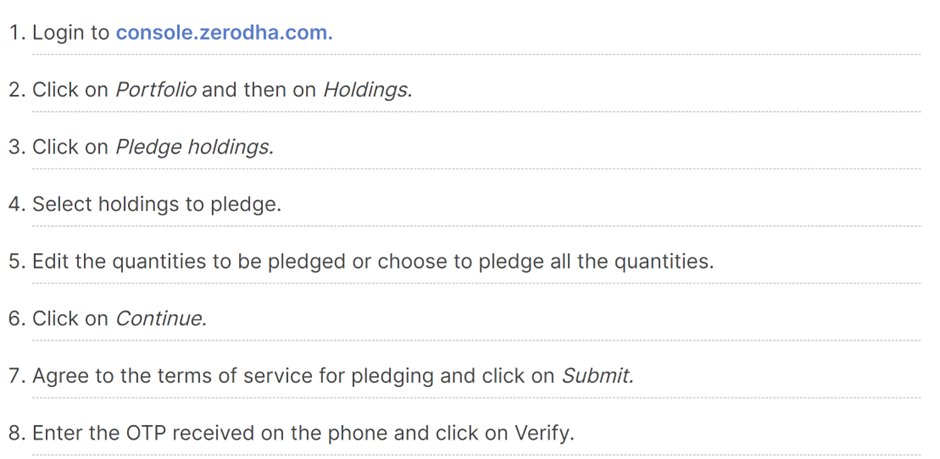The width and height of the screenshot is (940, 459).
Task: Select the step 4 text about selecting holdings
Action: pos(156,204)
